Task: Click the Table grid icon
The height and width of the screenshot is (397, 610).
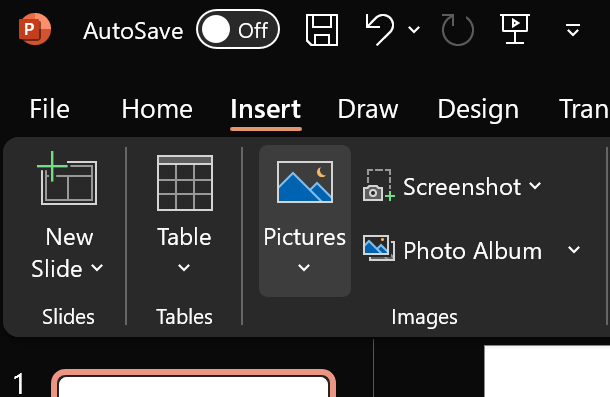Action: pyautogui.click(x=185, y=183)
